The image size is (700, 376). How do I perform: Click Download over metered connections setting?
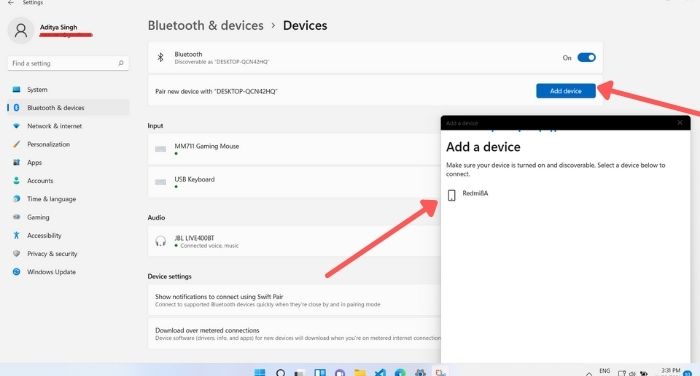pyautogui.click(x=295, y=334)
